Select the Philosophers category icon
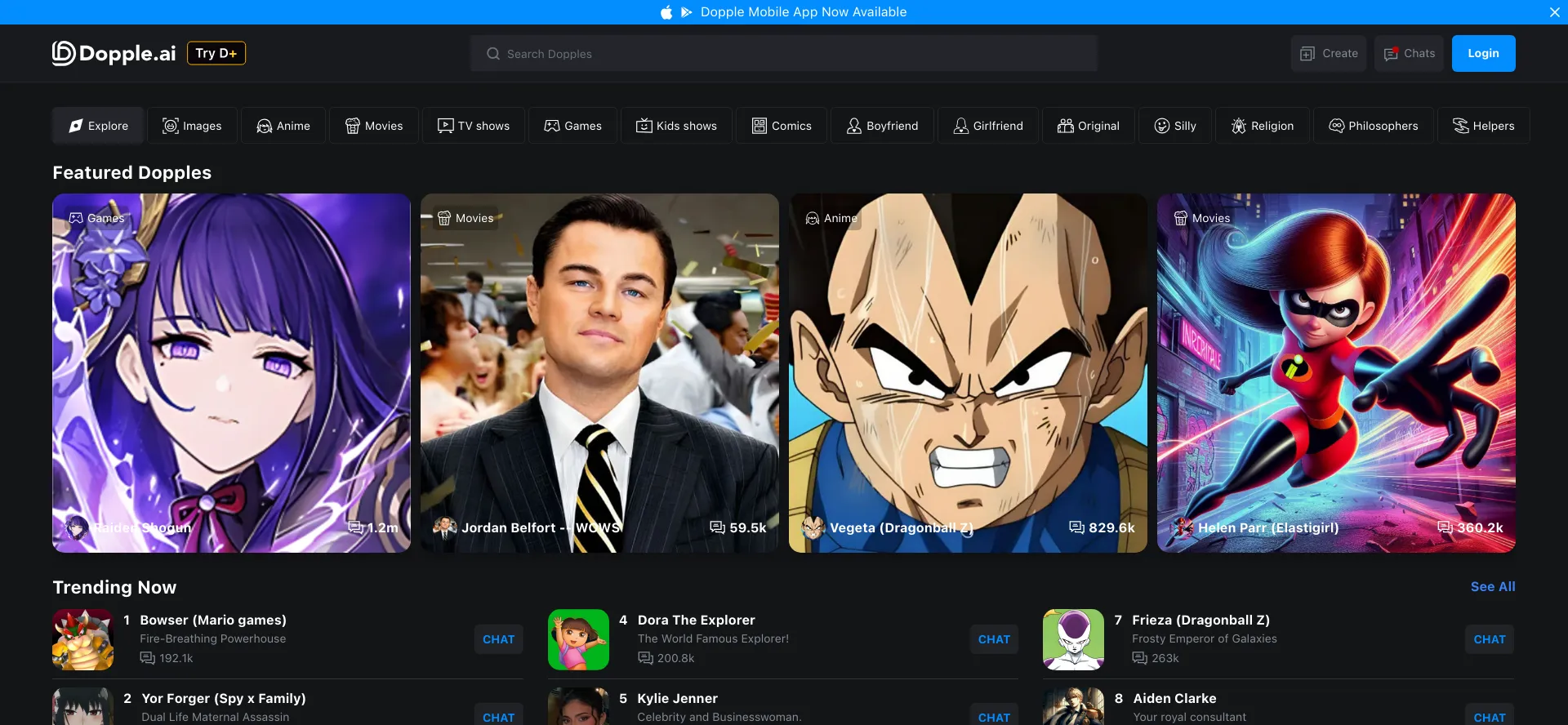 pos(1336,126)
